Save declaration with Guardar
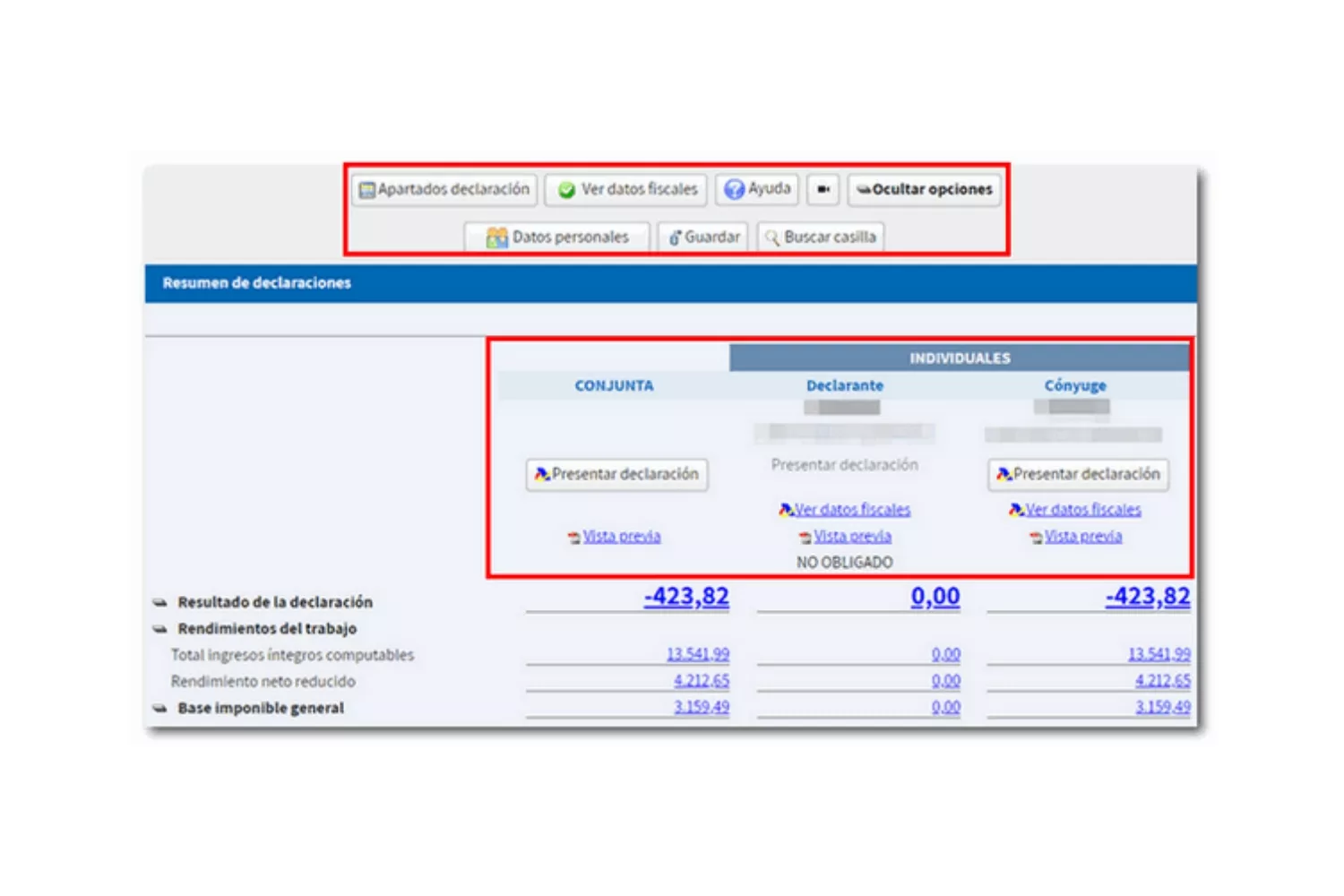The height and width of the screenshot is (896, 1344). (704, 237)
